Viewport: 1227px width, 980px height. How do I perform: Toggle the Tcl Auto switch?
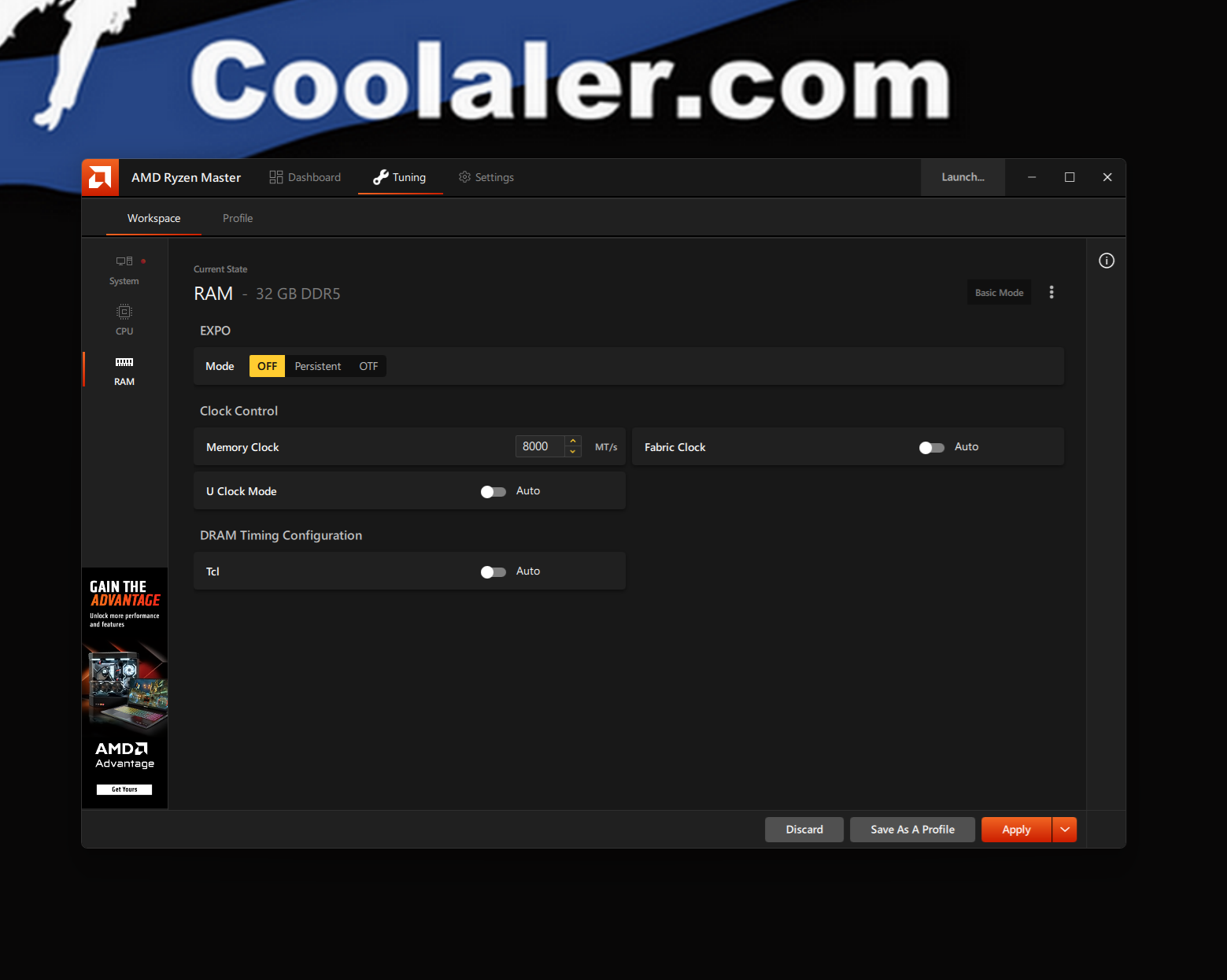pyautogui.click(x=493, y=571)
